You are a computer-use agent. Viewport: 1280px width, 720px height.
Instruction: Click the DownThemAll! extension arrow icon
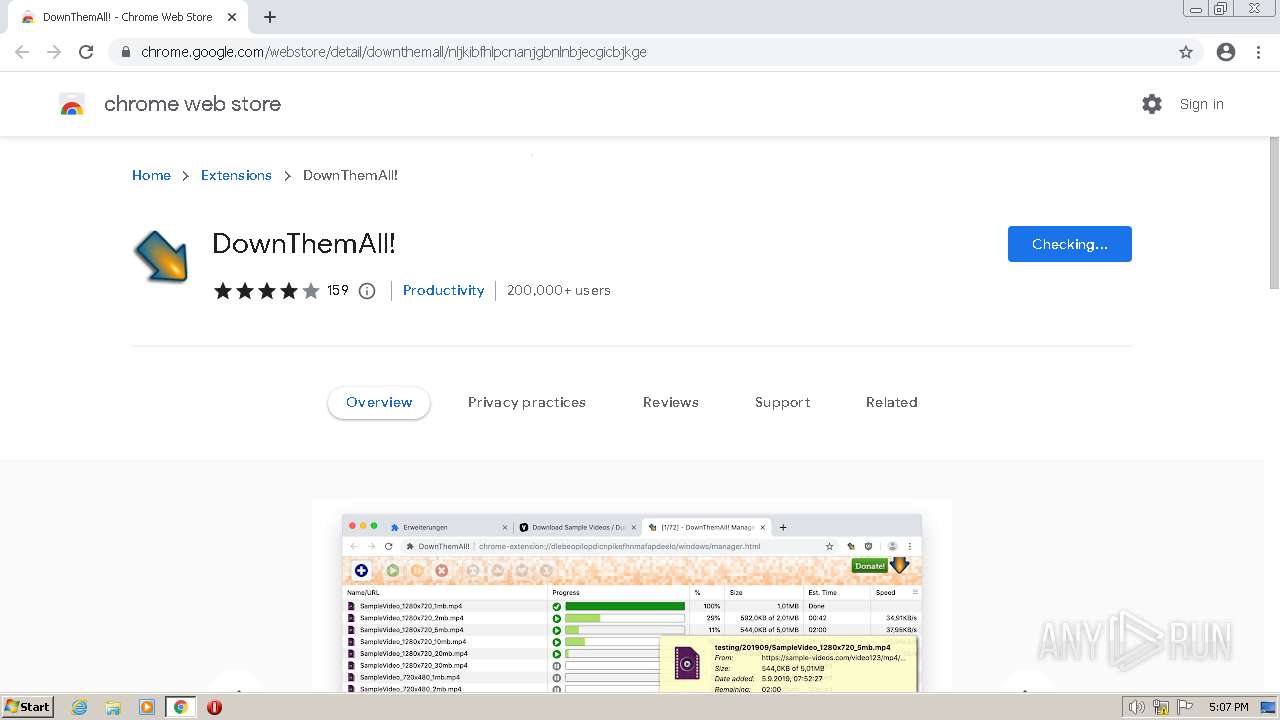coord(161,257)
